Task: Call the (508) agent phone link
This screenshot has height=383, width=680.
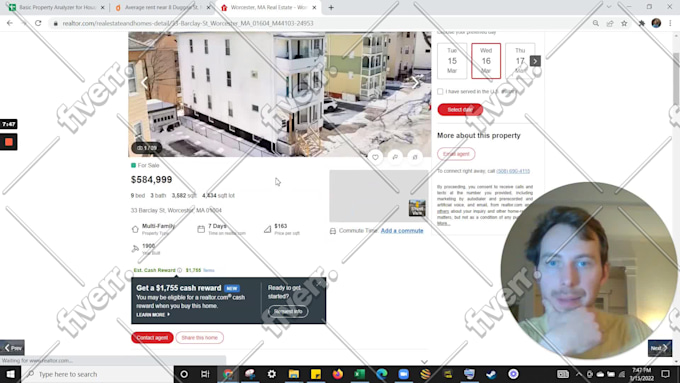Action: 513,171
